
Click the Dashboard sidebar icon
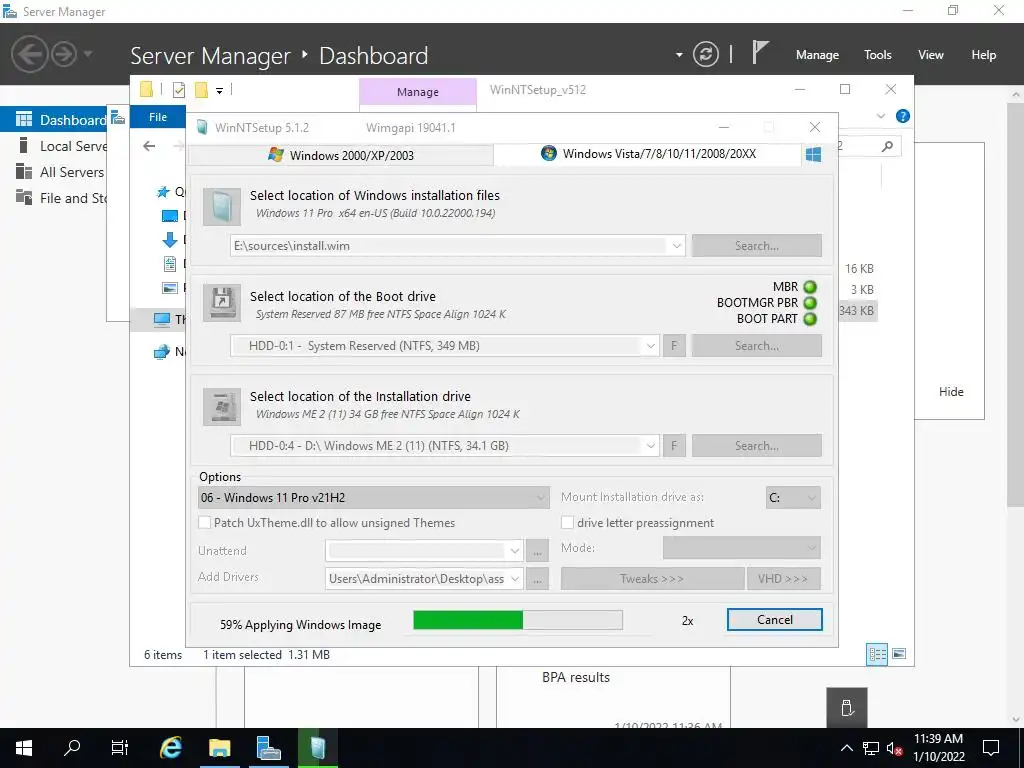(24, 120)
